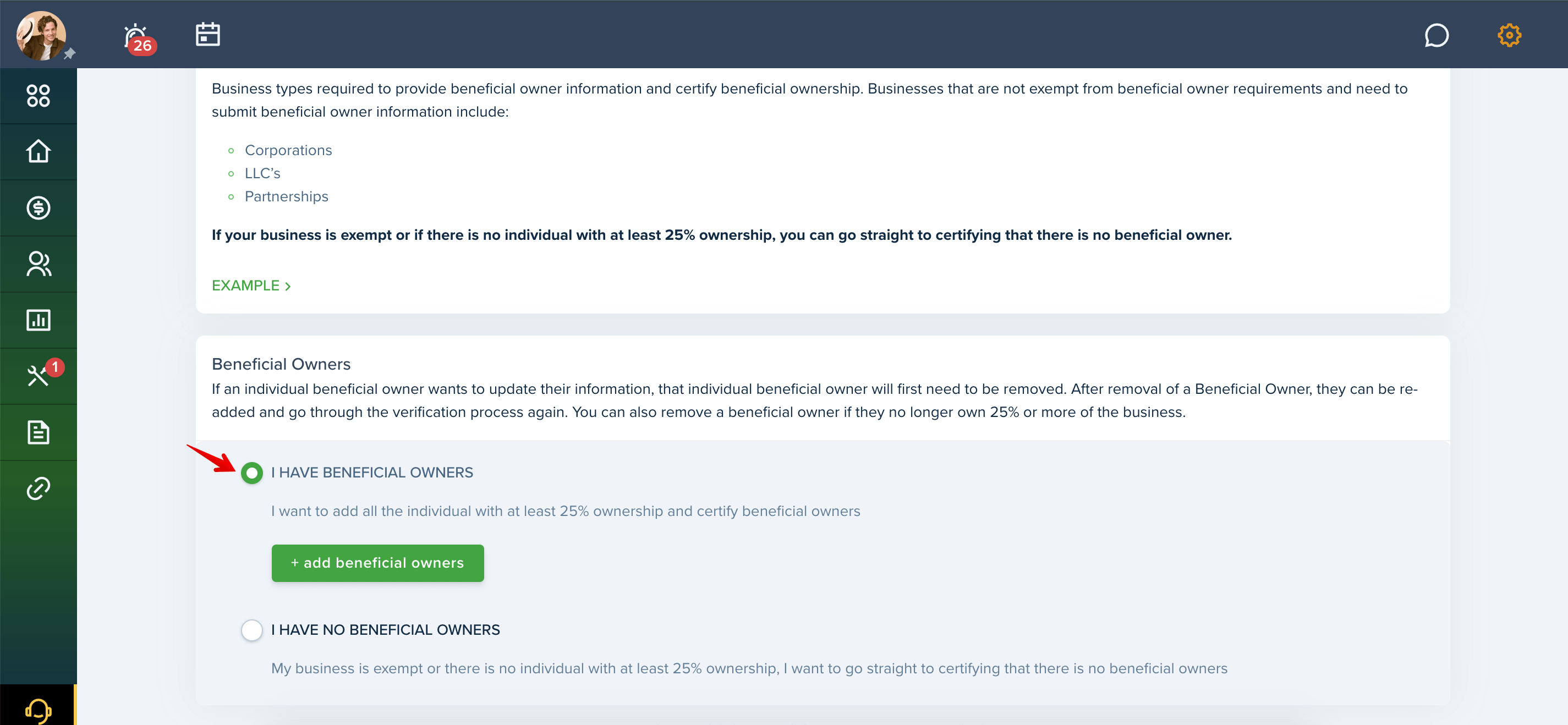The image size is (1568, 725).
Task: Open the orange settings gear icon
Action: click(x=1509, y=35)
